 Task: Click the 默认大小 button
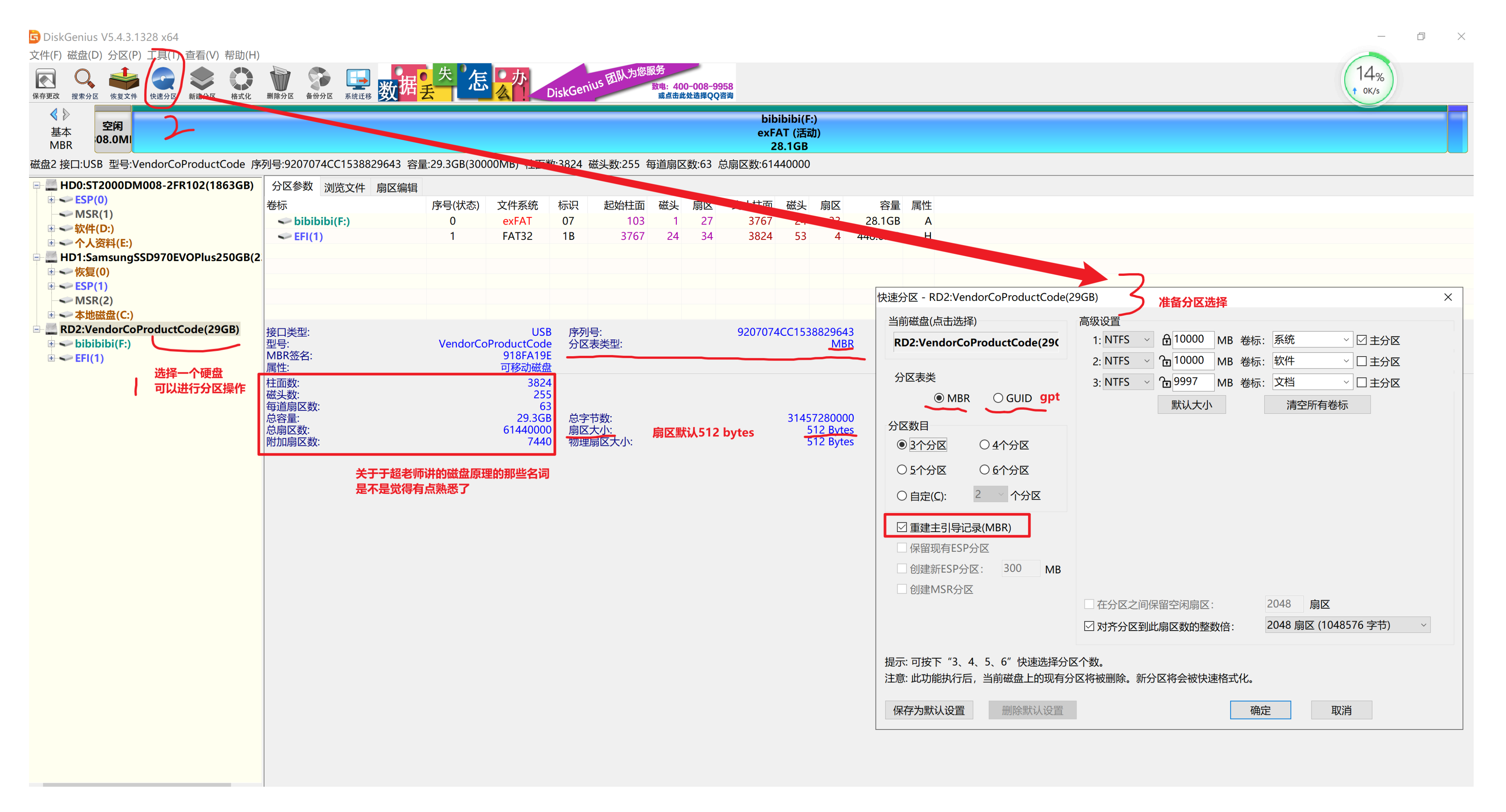pyautogui.click(x=1191, y=405)
